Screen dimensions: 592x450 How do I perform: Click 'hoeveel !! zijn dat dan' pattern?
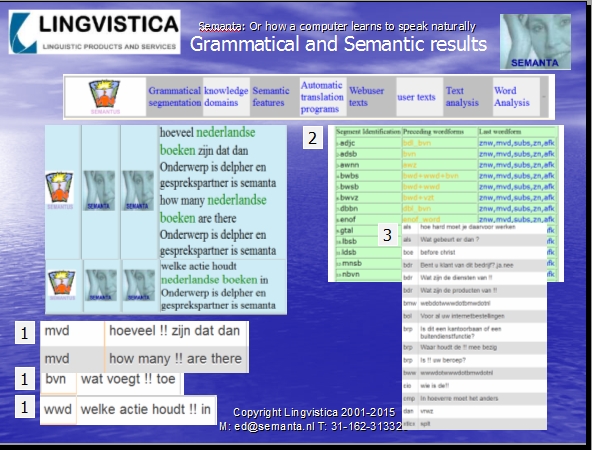pyautogui.click(x=174, y=331)
